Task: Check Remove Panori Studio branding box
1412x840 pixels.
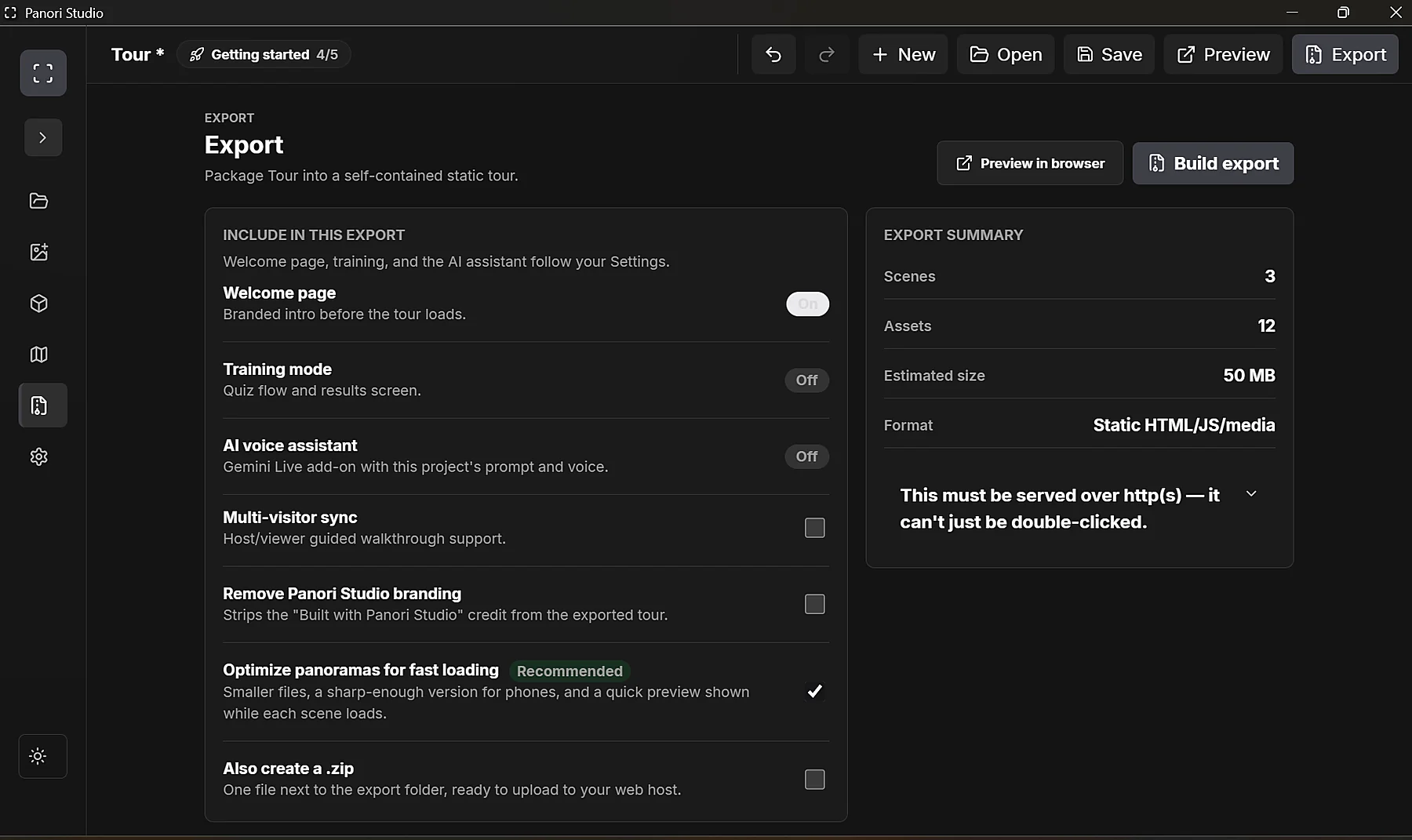Action: [815, 604]
